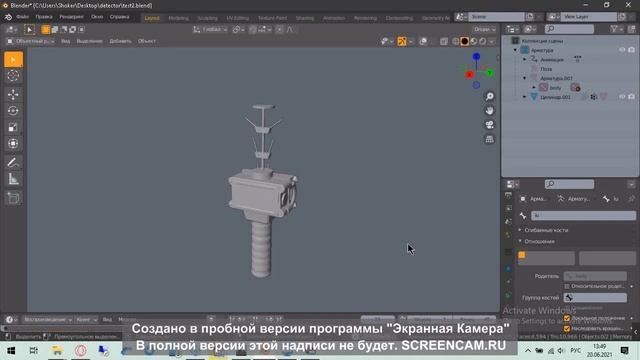Switch perspective/orthographic grid icon
640x360 pixels.
point(489,139)
